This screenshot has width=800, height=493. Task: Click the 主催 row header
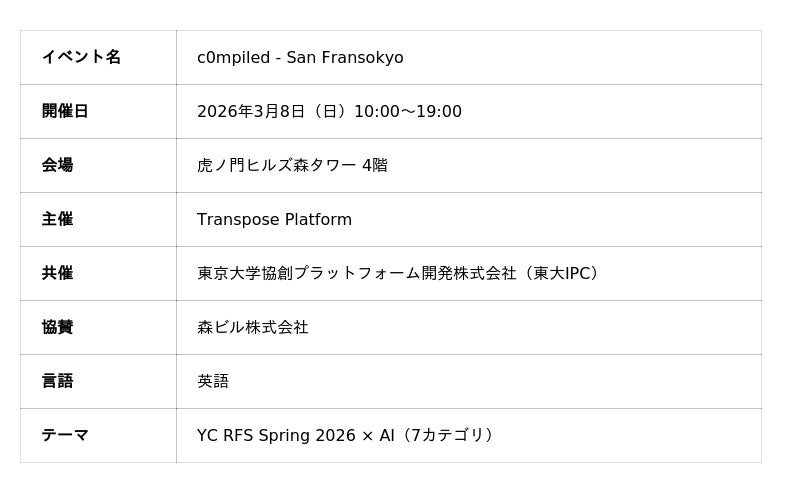(x=57, y=220)
